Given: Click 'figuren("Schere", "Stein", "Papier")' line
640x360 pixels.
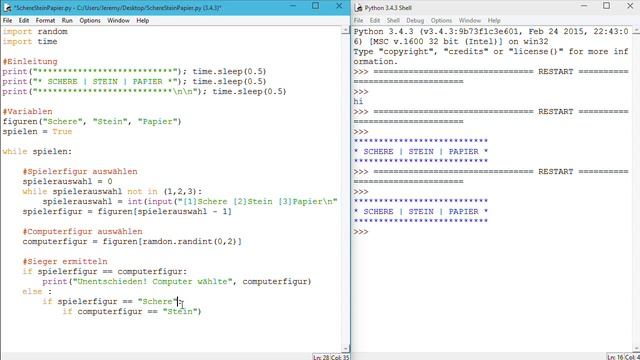Looking at the screenshot, I should 92,122.
